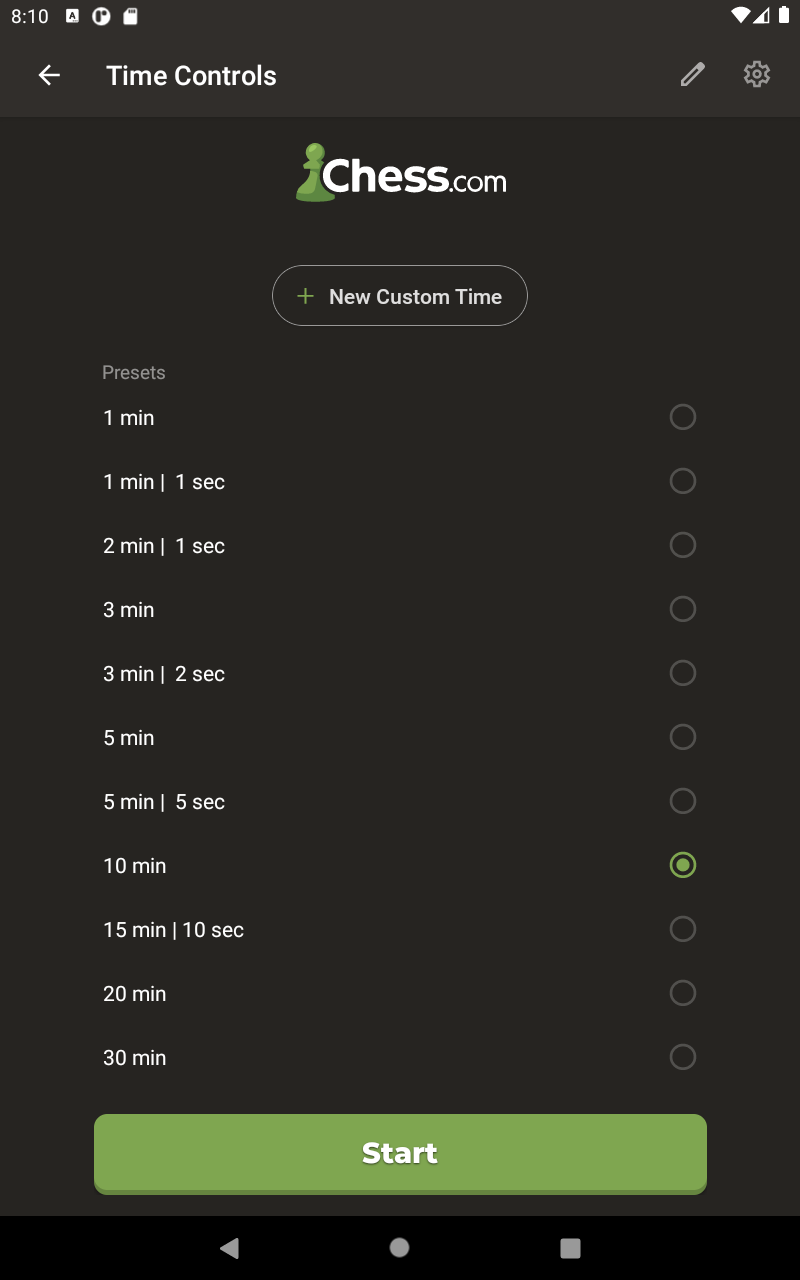800x1280 pixels.
Task: Click the New Custom Time button
Action: click(400, 296)
